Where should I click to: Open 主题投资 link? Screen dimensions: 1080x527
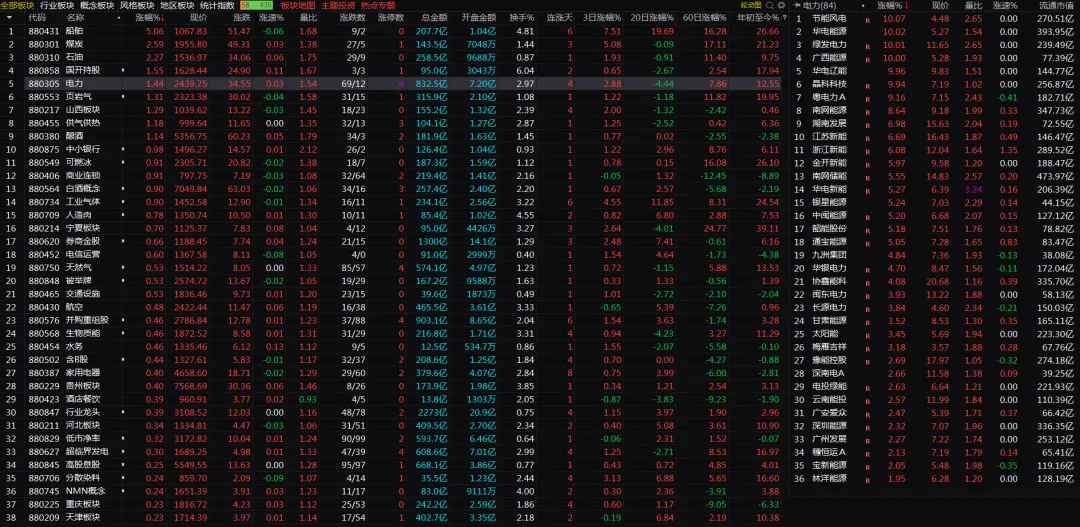338,6
